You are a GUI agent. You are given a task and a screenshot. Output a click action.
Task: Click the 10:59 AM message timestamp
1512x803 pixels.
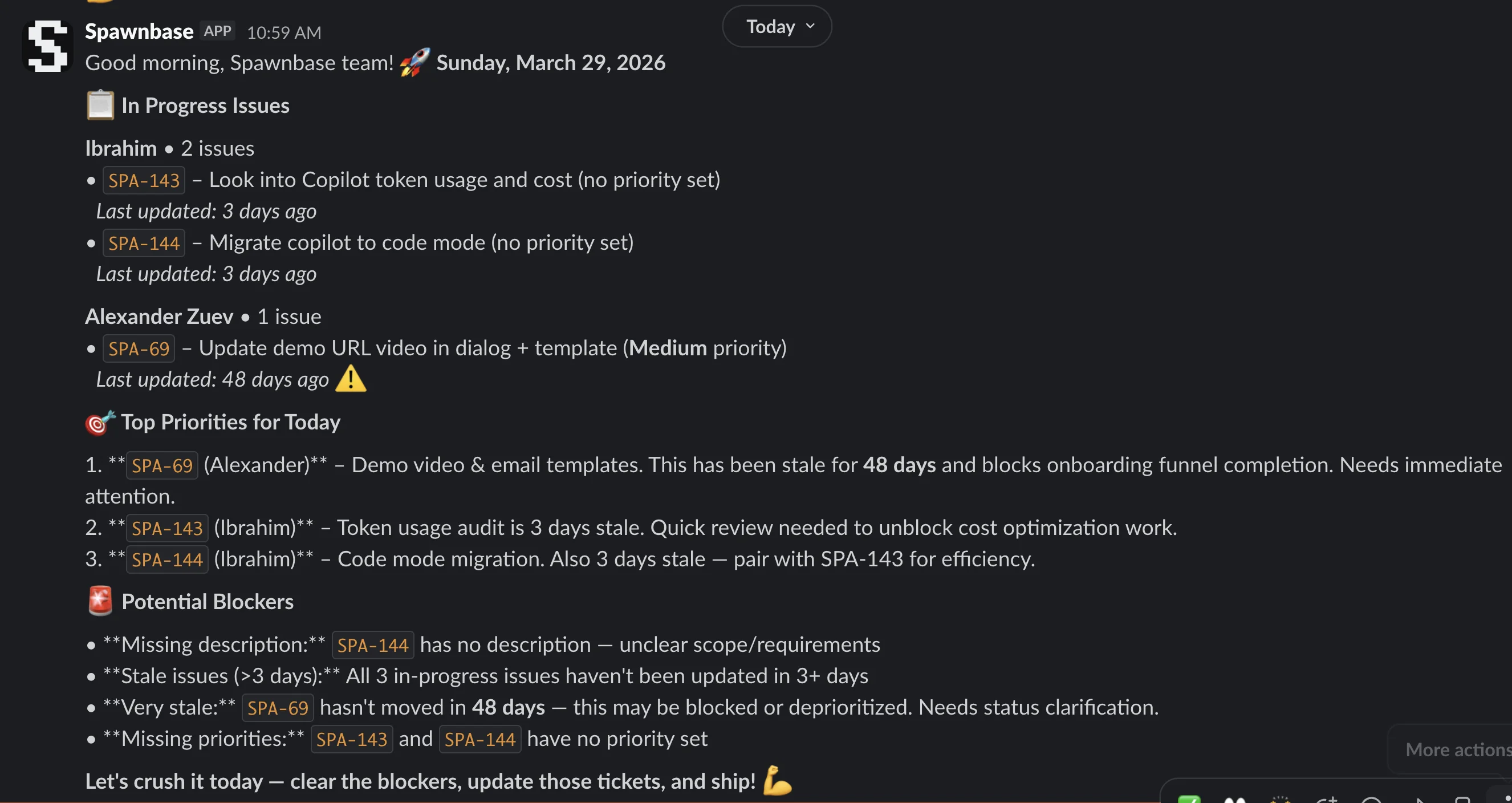[283, 33]
